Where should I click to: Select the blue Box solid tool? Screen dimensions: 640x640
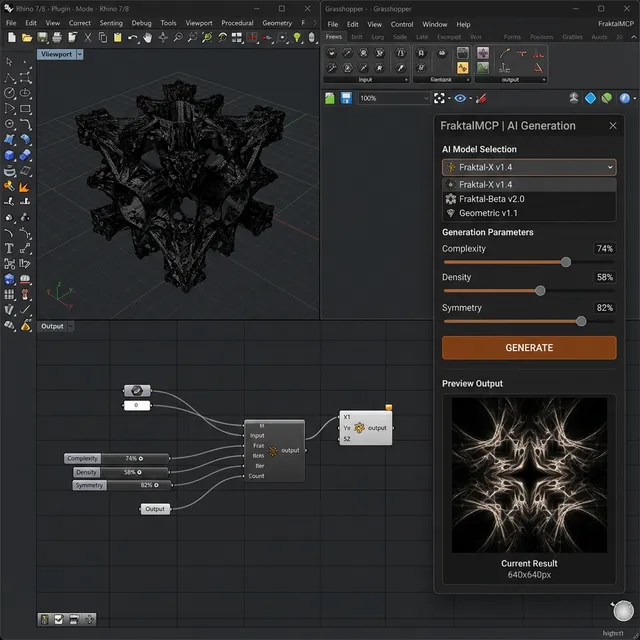click(x=9, y=156)
